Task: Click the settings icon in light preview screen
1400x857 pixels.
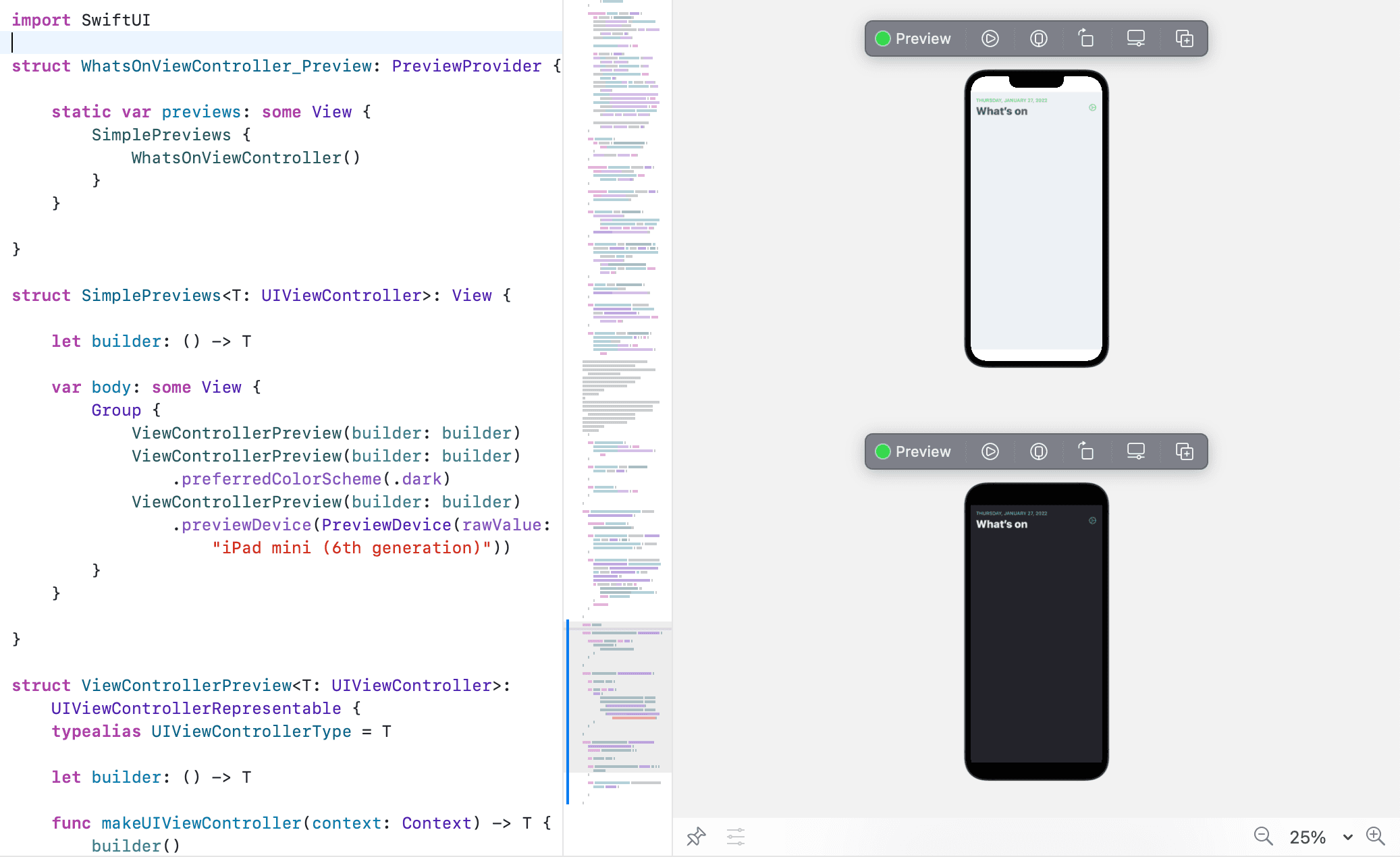Action: tap(1092, 108)
